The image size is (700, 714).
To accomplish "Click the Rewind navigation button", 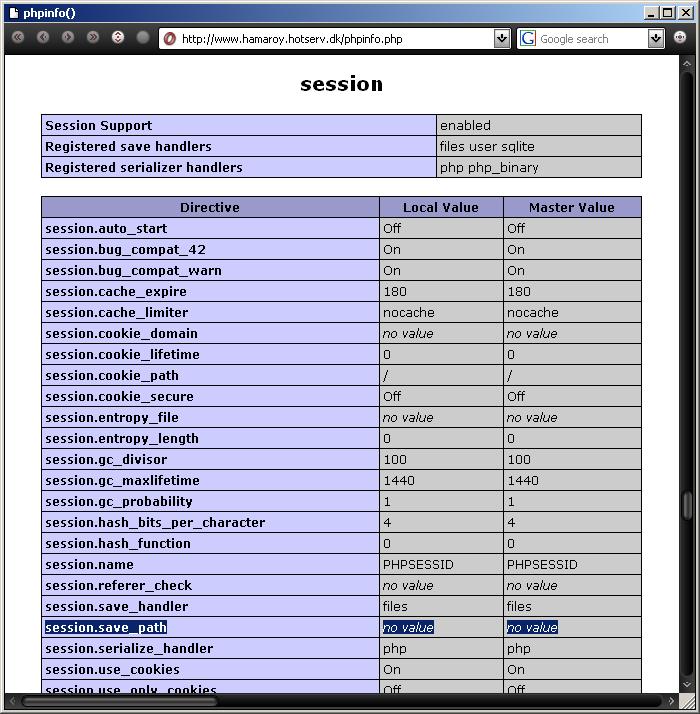I will click(18, 37).
